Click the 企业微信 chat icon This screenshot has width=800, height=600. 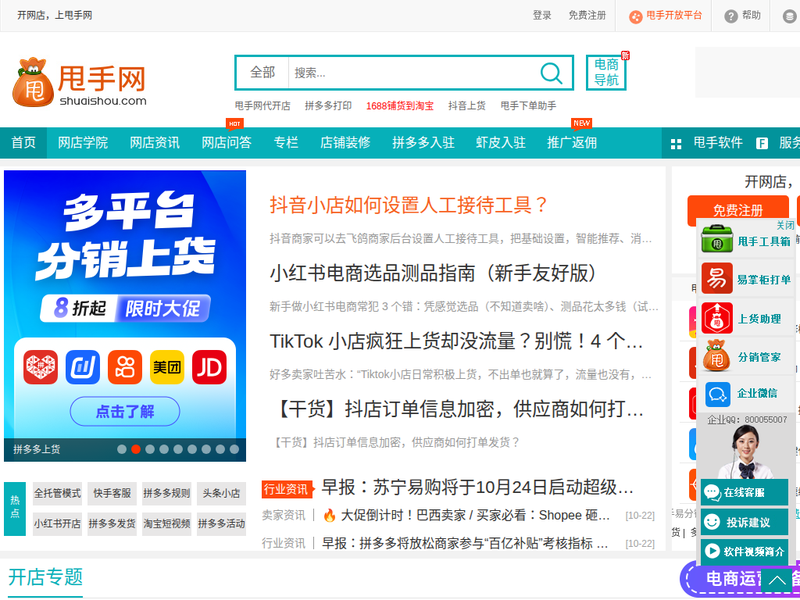click(x=716, y=393)
